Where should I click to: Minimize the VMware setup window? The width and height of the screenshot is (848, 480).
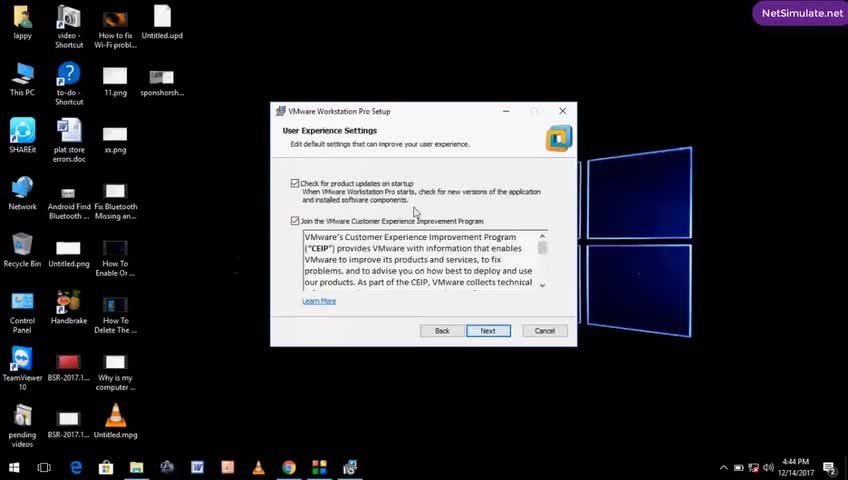click(506, 111)
